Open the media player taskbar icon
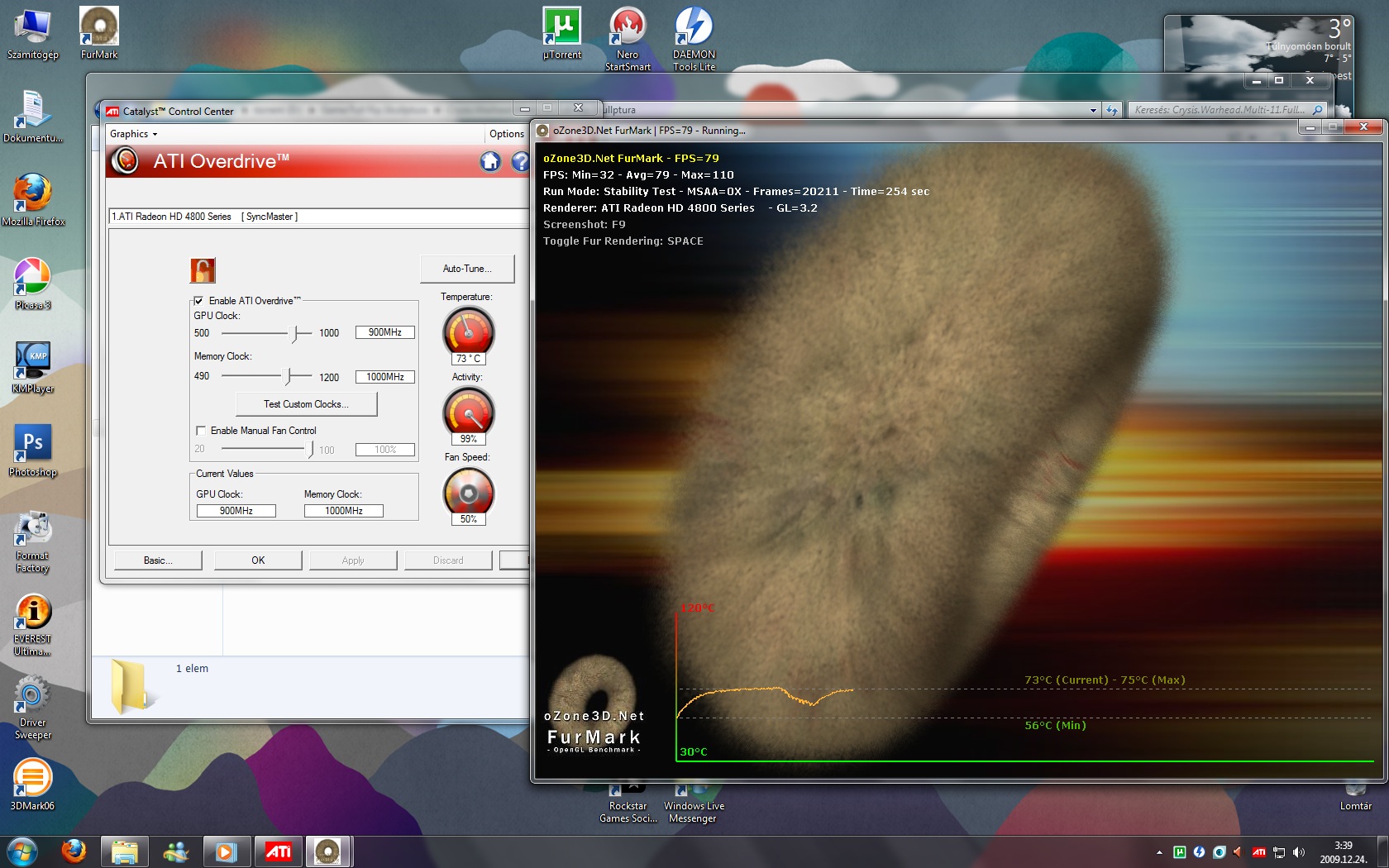Viewport: 1389px width, 868px height. click(x=226, y=851)
